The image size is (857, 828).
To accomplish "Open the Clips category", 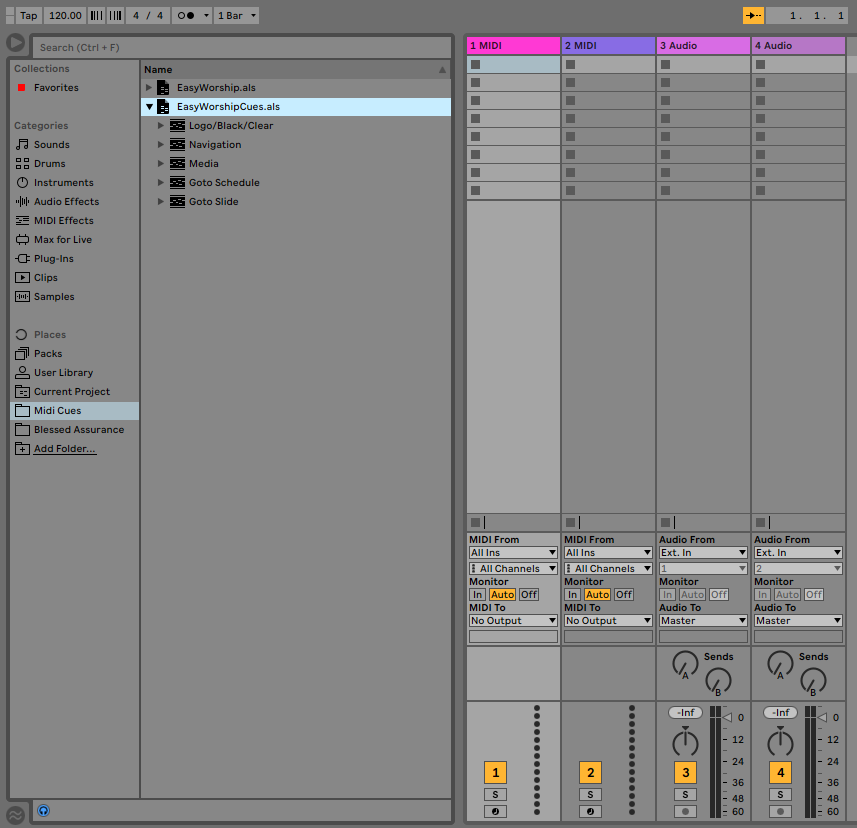I will (45, 278).
